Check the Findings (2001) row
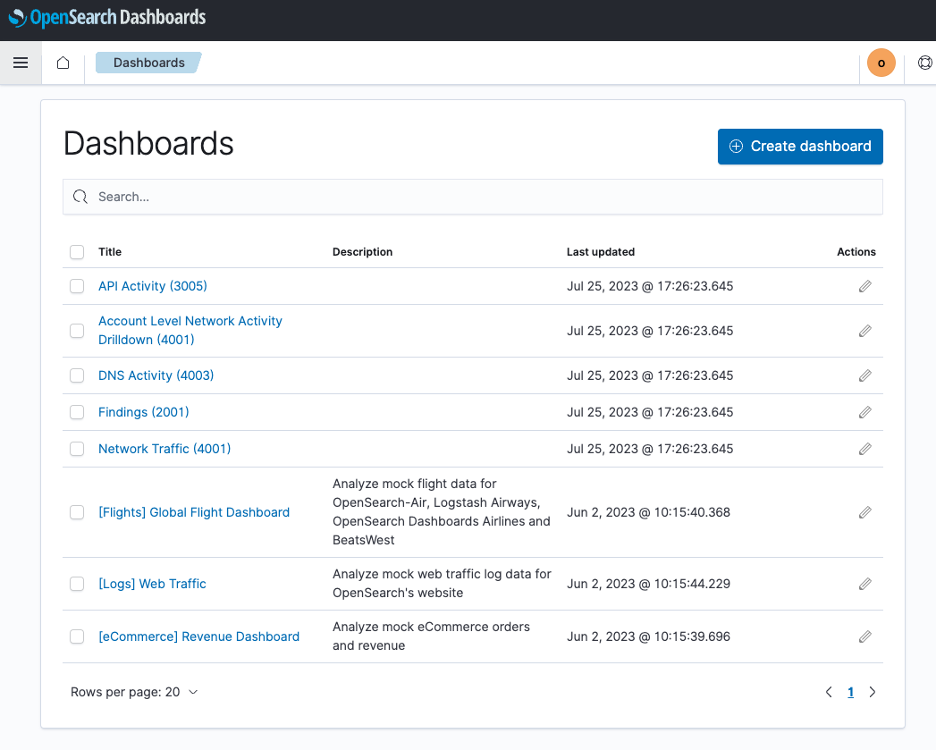 (x=77, y=412)
